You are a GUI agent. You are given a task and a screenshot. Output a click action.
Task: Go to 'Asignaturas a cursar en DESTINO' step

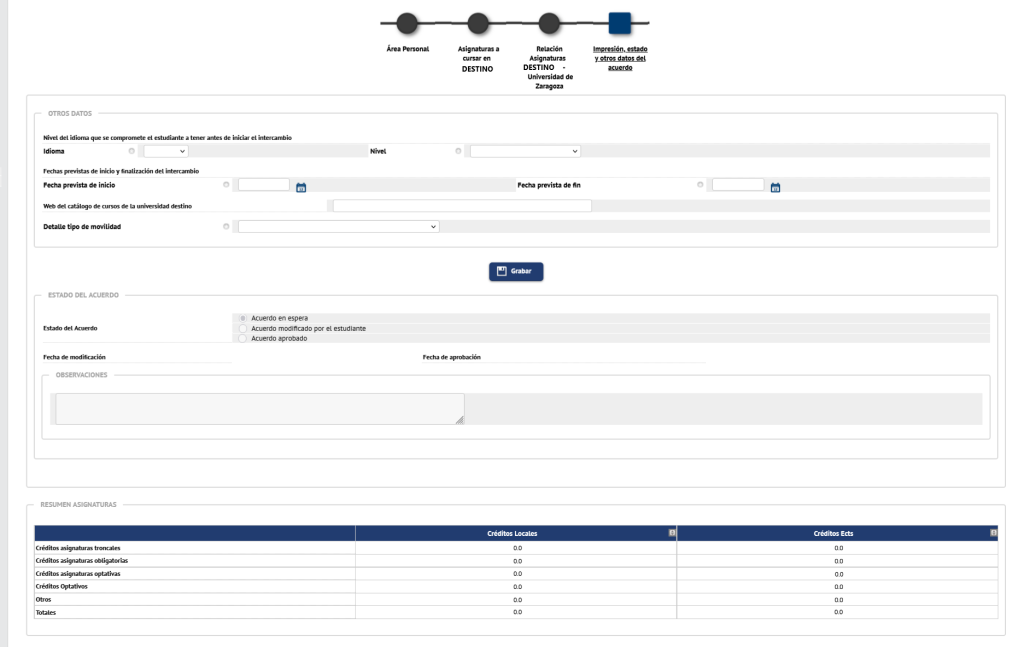click(478, 24)
